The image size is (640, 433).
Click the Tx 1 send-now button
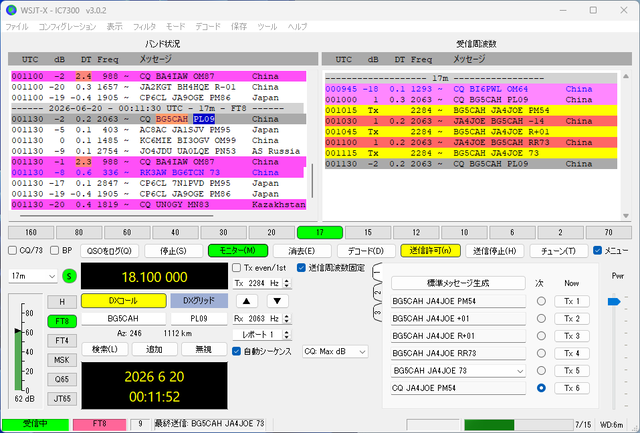(572, 301)
